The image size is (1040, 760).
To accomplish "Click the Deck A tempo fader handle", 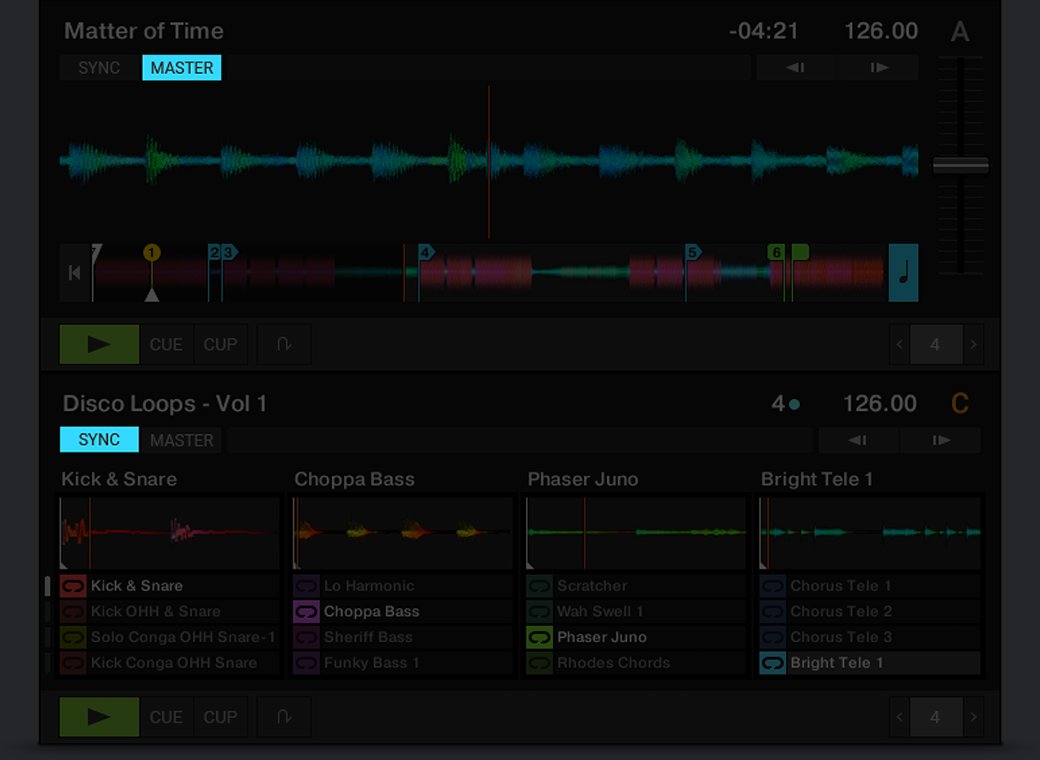I will click(x=960, y=165).
